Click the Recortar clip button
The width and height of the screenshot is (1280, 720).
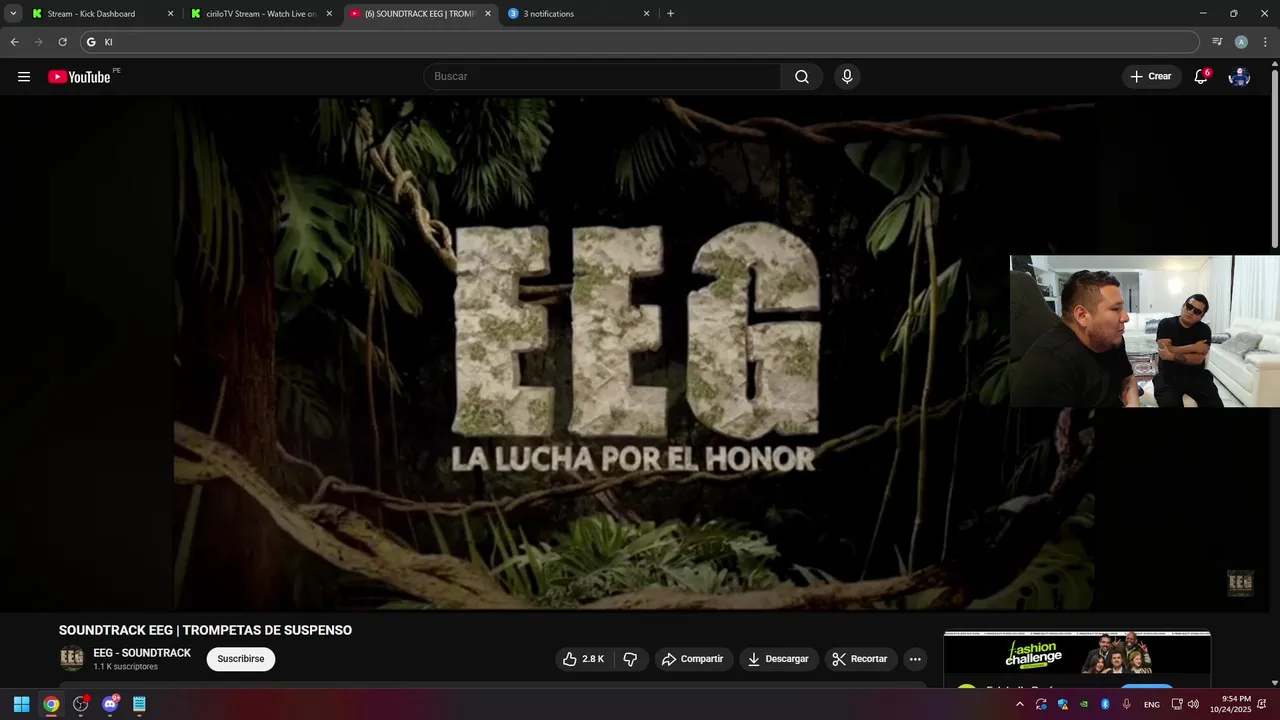point(860,659)
